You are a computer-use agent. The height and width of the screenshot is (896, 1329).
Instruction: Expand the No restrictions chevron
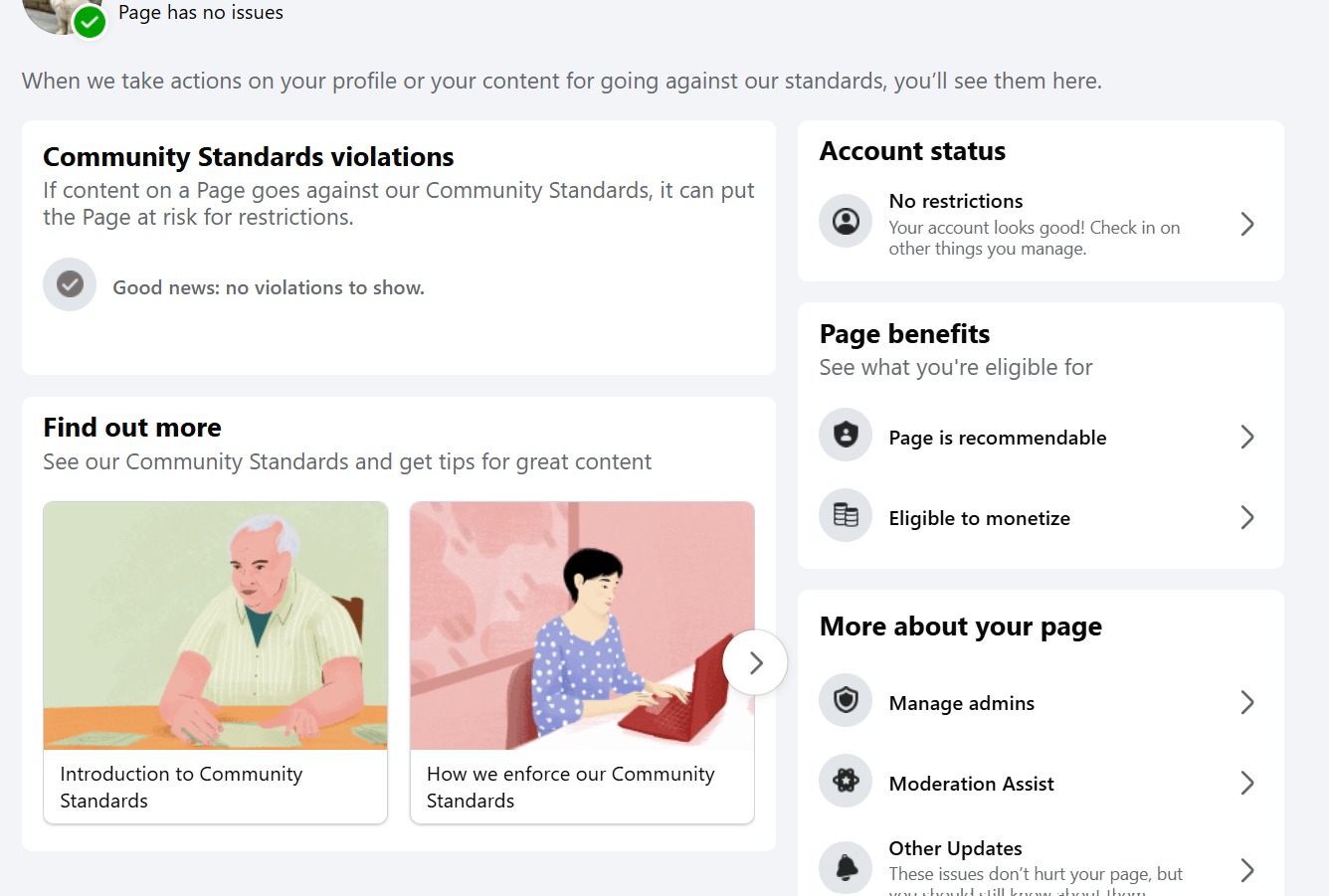(x=1247, y=224)
